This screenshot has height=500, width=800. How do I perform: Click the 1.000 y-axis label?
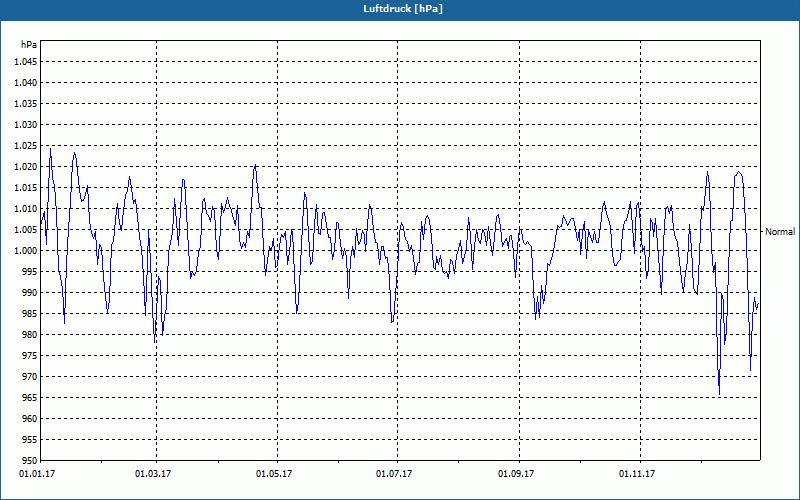pos(26,251)
